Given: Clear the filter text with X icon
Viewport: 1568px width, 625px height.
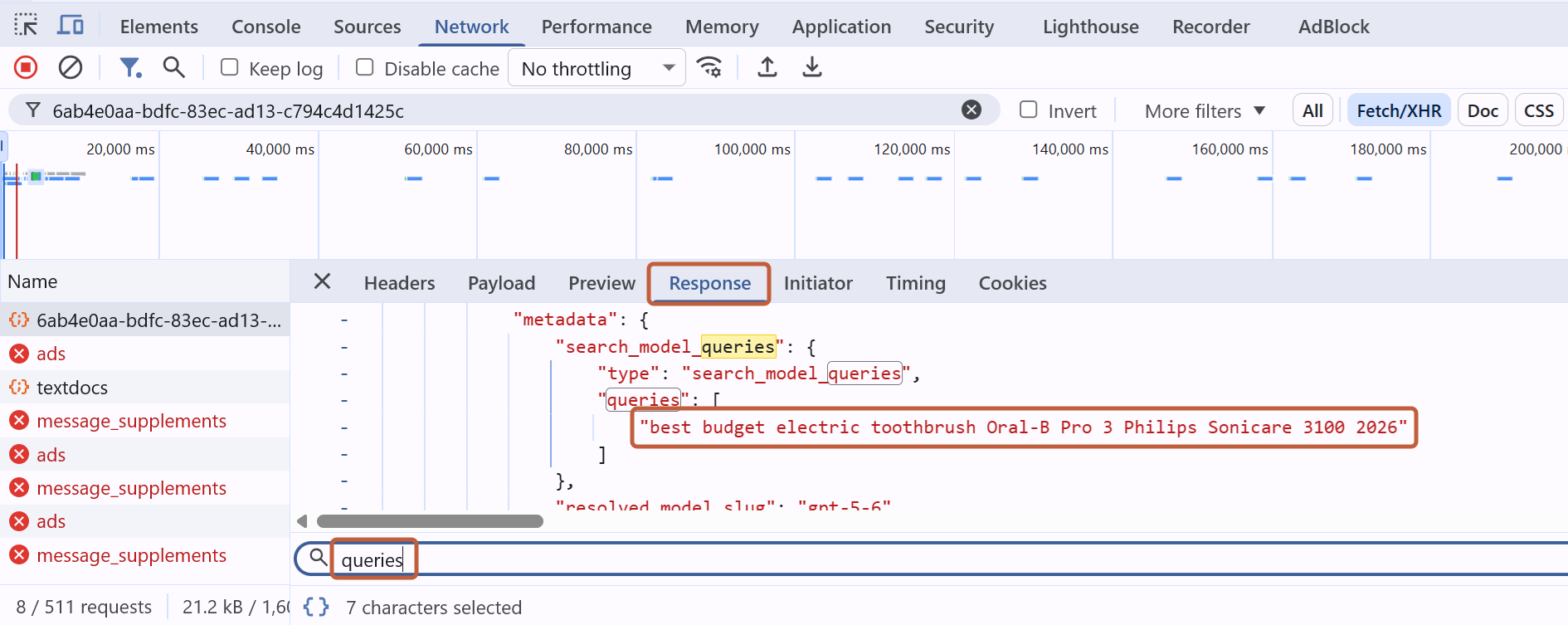Looking at the screenshot, I should click(971, 110).
